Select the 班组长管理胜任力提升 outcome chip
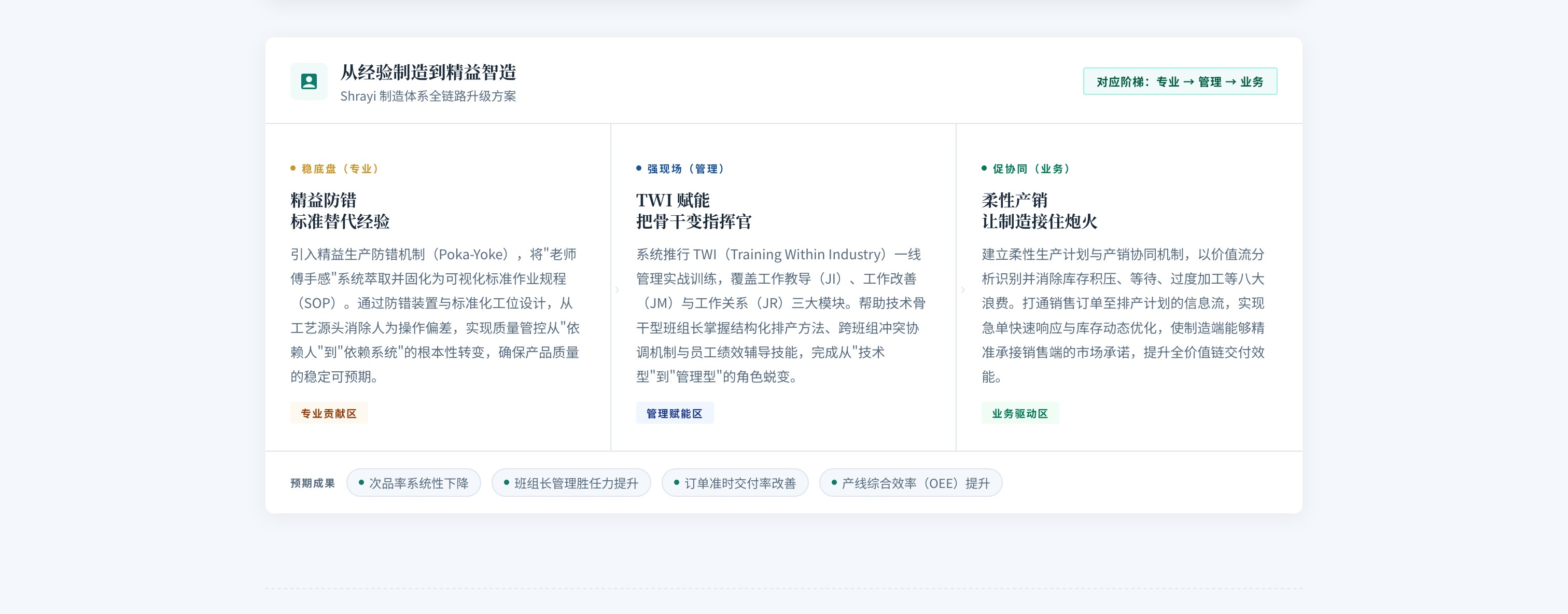1568x614 pixels. 570,483
